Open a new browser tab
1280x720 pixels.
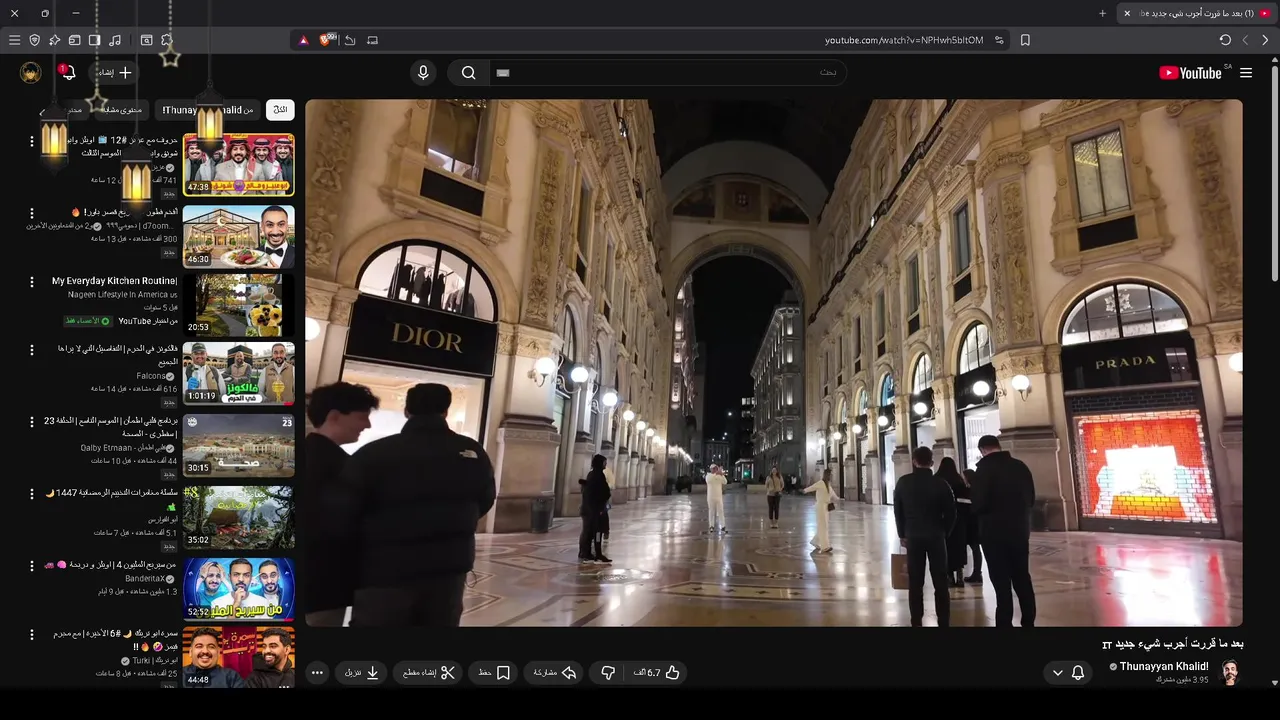[x=1102, y=13]
